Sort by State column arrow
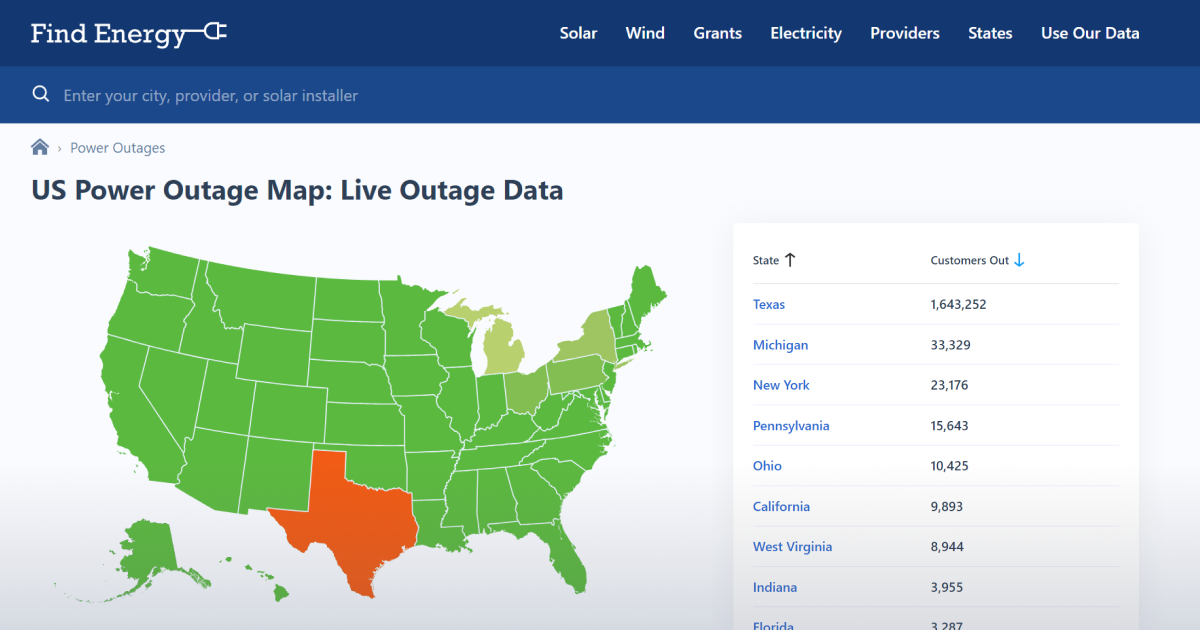The image size is (1200, 630). tap(790, 260)
